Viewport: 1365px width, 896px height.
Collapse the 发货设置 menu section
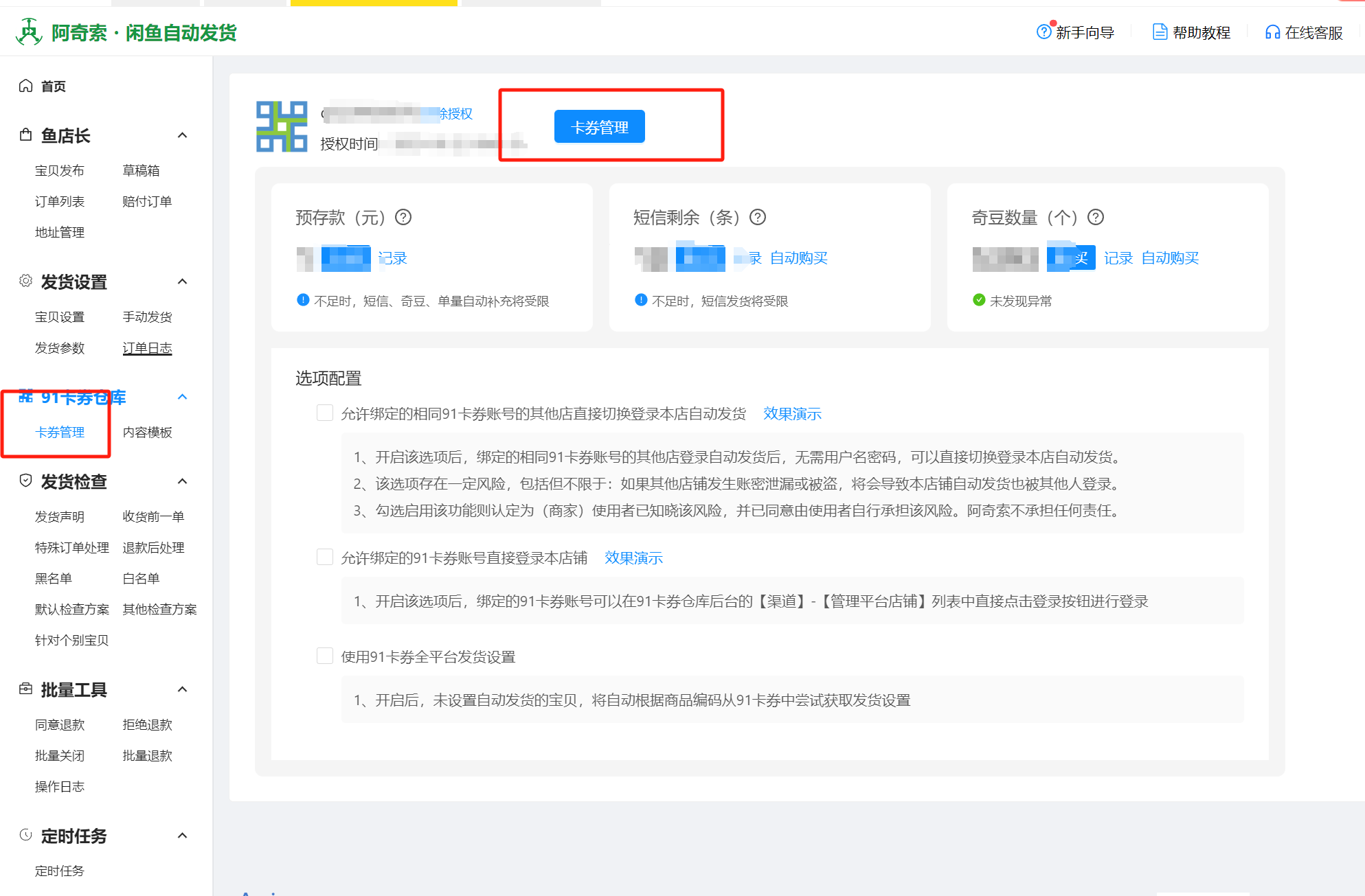182,282
